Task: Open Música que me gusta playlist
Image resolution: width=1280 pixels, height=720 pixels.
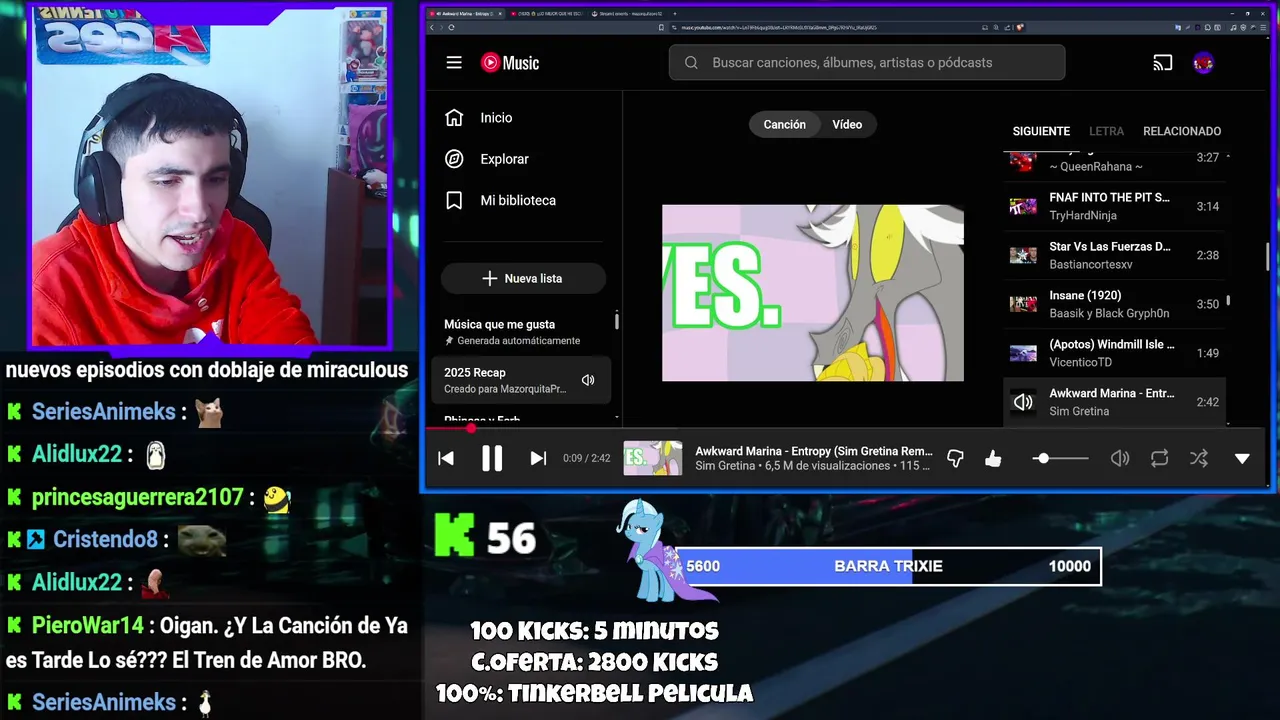Action: (x=521, y=332)
